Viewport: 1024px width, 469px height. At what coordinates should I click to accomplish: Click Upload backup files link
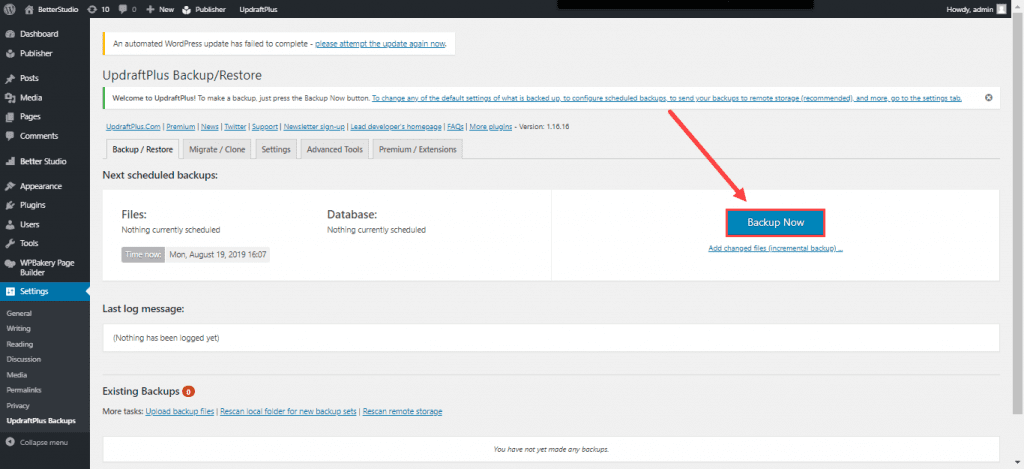point(180,412)
